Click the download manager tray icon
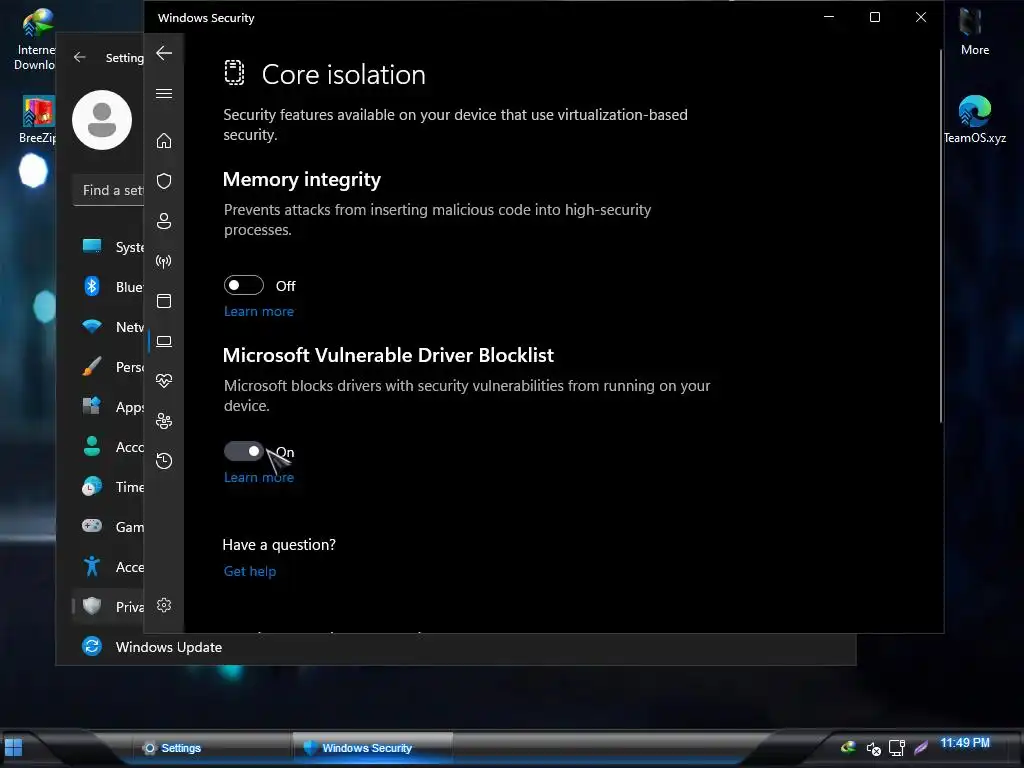The height and width of the screenshot is (768, 1024). (848, 746)
